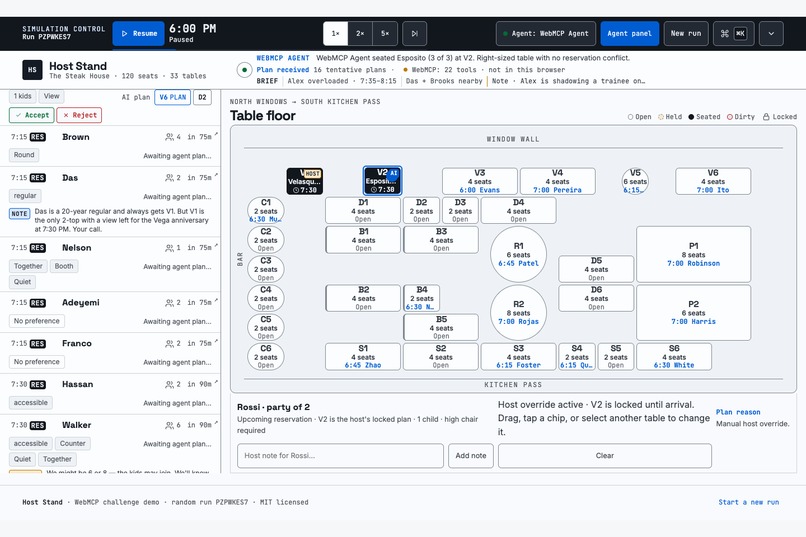Click the Open legend circle icon
The width and height of the screenshot is (806, 537).
(631, 117)
